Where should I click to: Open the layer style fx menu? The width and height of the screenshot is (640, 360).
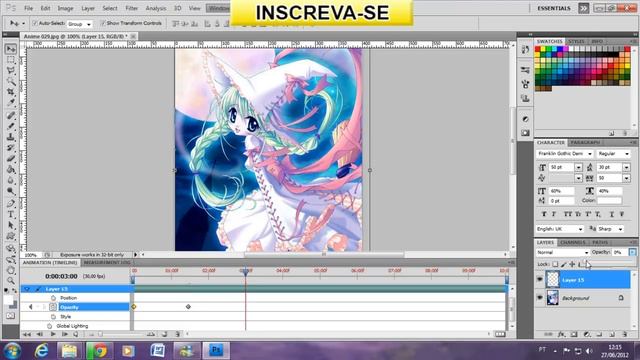click(561, 334)
